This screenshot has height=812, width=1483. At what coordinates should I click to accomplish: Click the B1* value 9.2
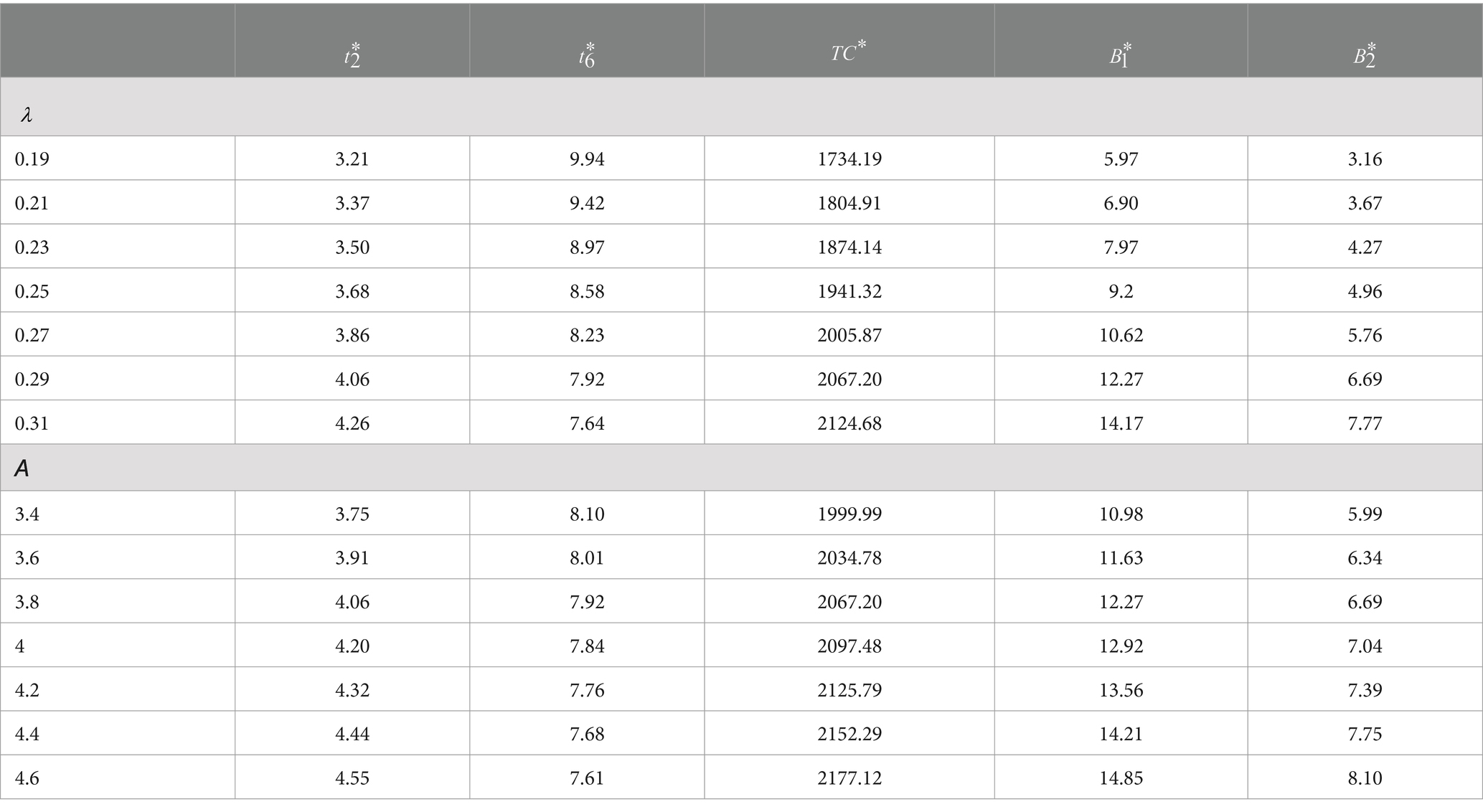(x=1121, y=291)
